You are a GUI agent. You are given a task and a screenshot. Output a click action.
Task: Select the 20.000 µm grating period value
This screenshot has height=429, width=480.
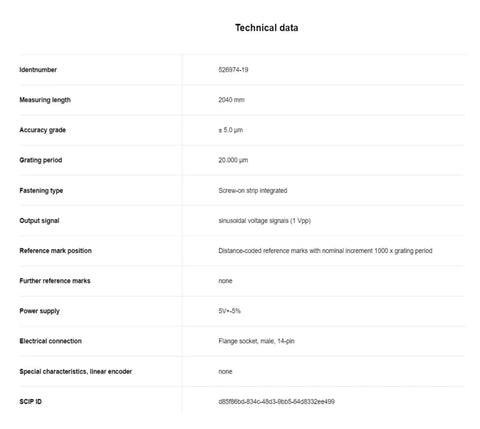point(233,160)
